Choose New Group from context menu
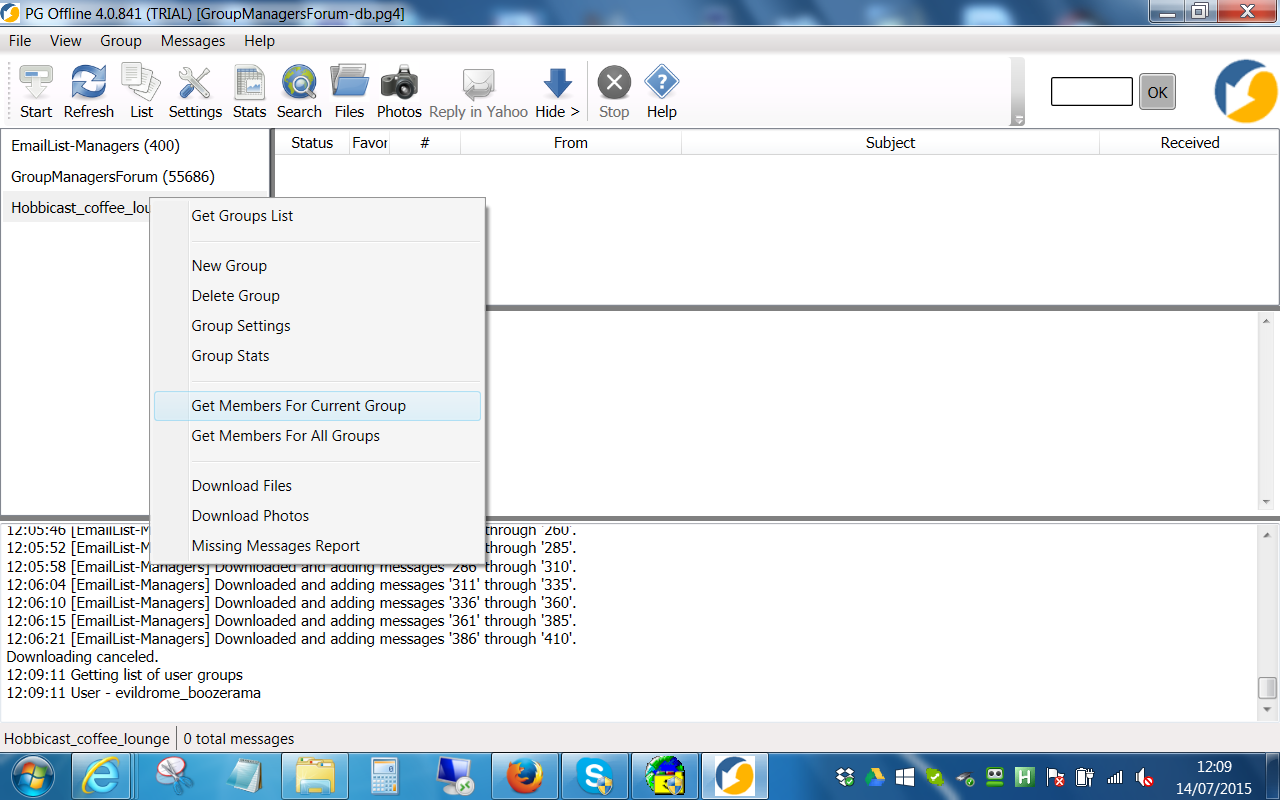 317,266
